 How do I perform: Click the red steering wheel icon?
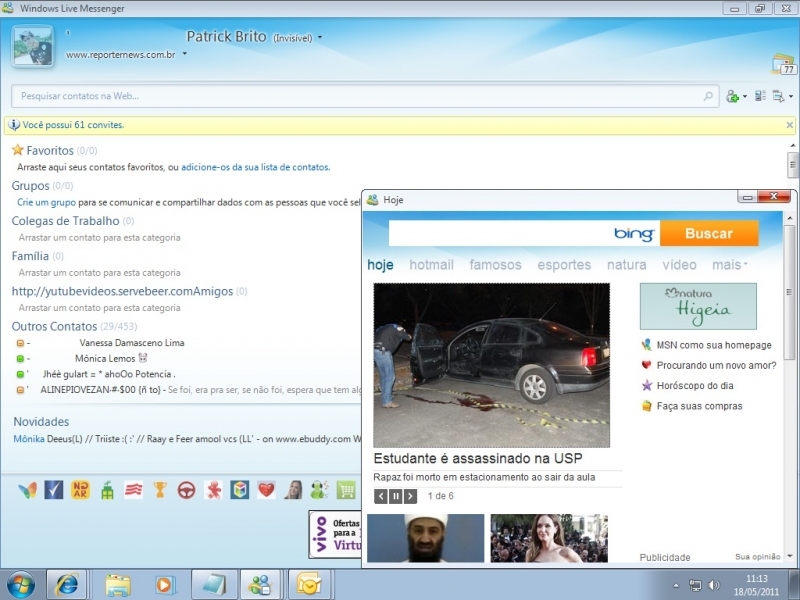tap(186, 490)
